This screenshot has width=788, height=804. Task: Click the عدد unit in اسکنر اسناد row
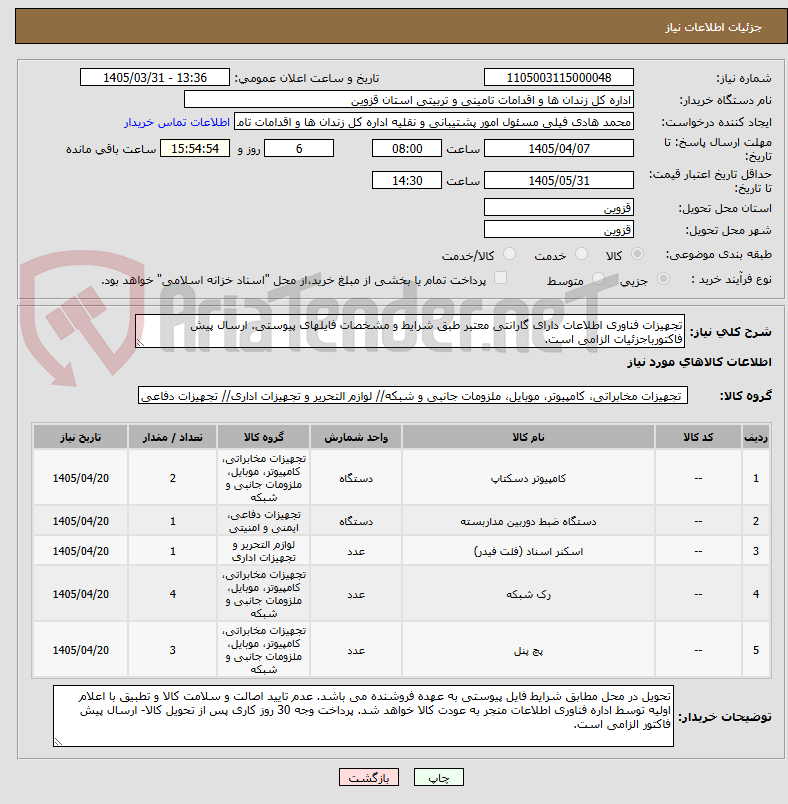pyautogui.click(x=356, y=551)
